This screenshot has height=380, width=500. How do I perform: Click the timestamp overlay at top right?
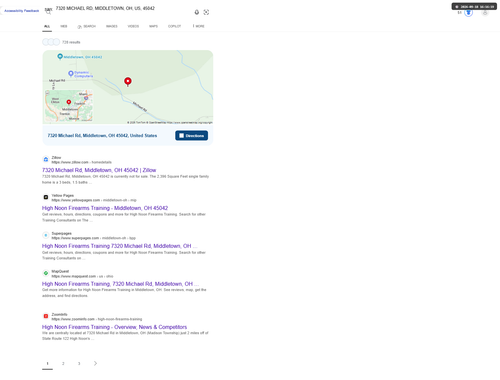[474, 7]
